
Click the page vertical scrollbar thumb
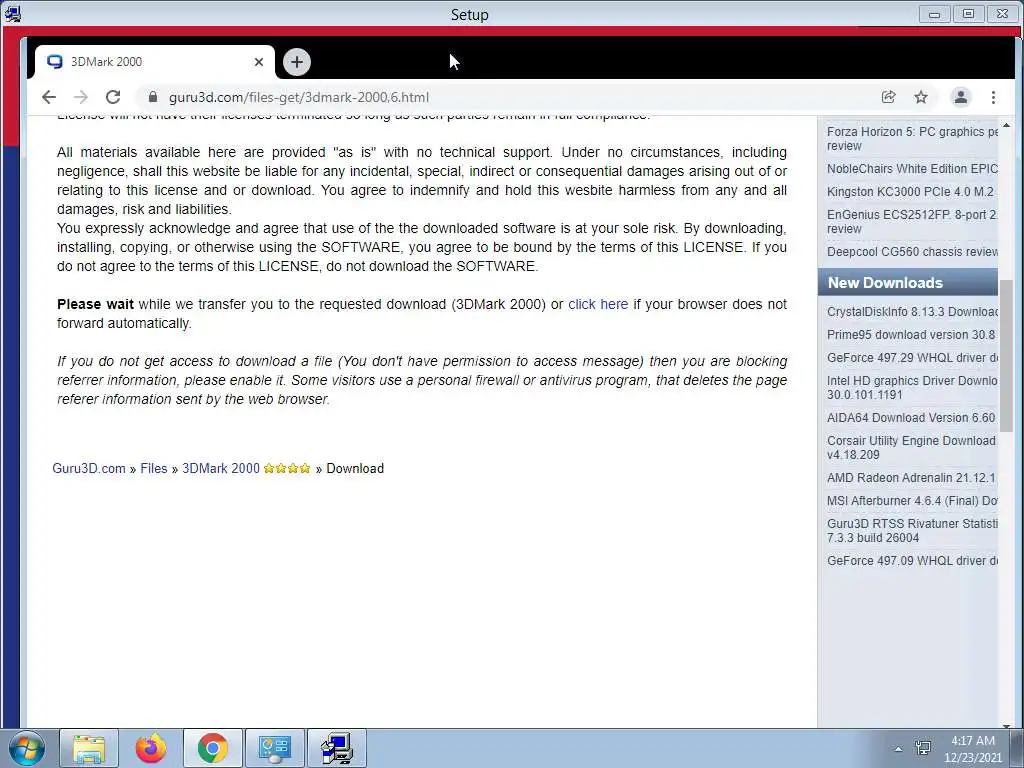(1006, 356)
